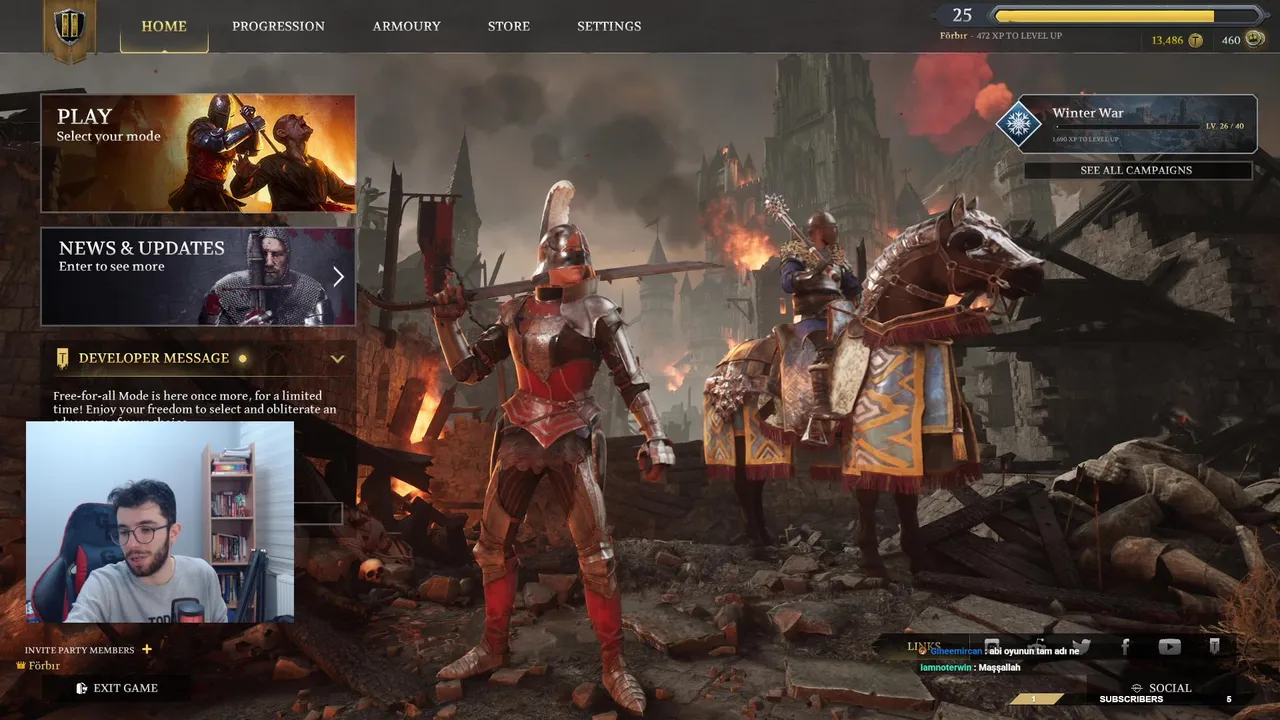Click the Developer Message badge icon
1280x720 pixels.
(x=63, y=358)
